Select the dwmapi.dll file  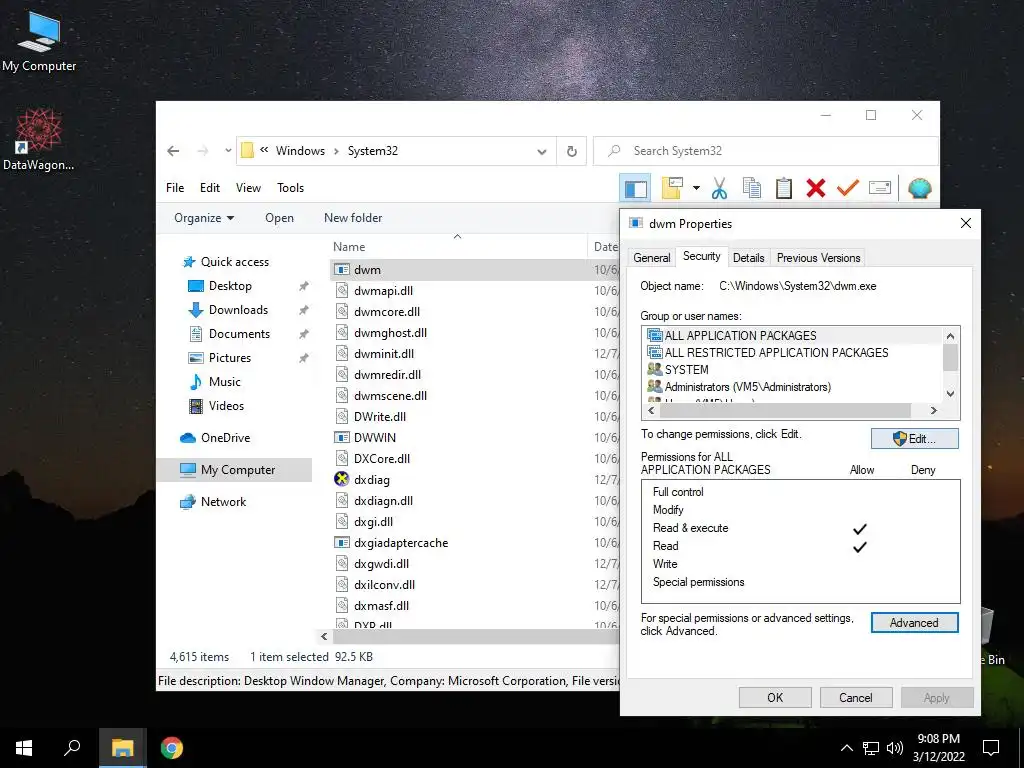tap(383, 291)
